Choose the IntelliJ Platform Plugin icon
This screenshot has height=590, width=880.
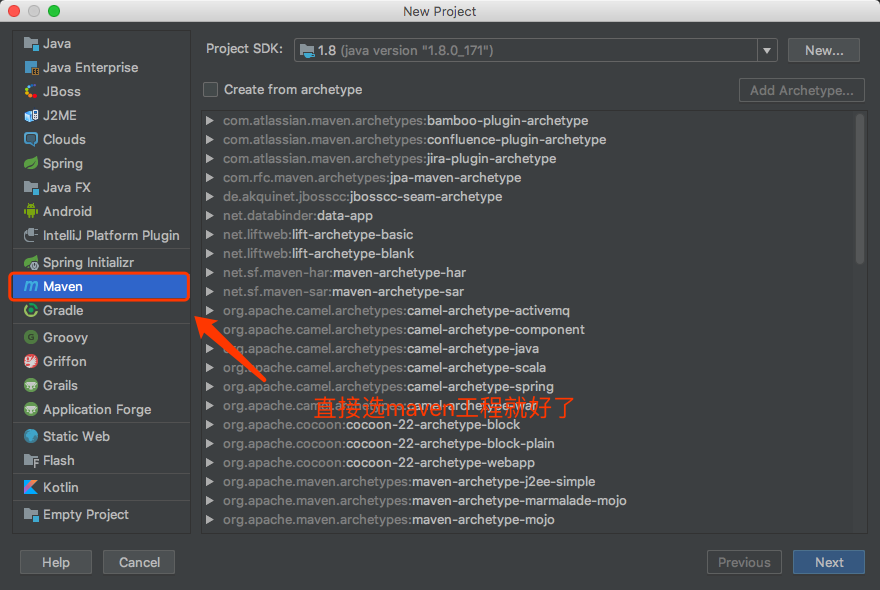31,236
